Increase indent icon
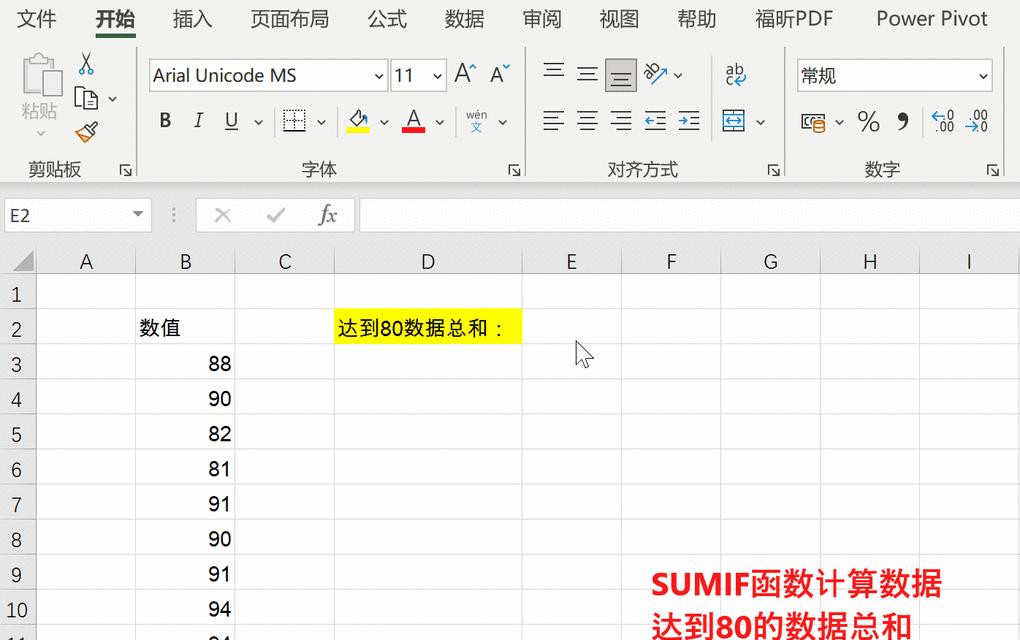Screen dimensions: 1020x640 (x=689, y=121)
